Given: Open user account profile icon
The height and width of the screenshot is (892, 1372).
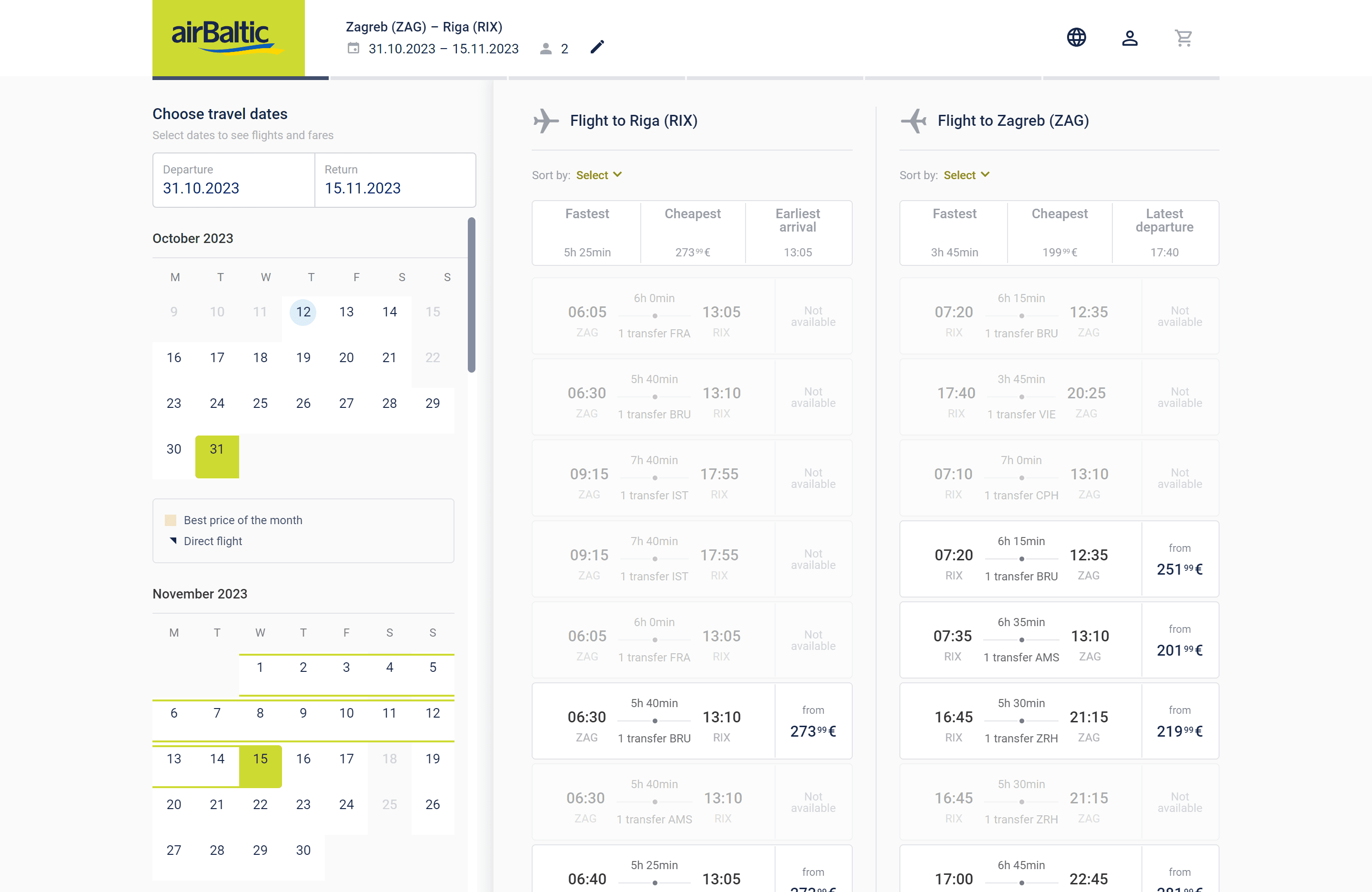Looking at the screenshot, I should tap(1130, 38).
